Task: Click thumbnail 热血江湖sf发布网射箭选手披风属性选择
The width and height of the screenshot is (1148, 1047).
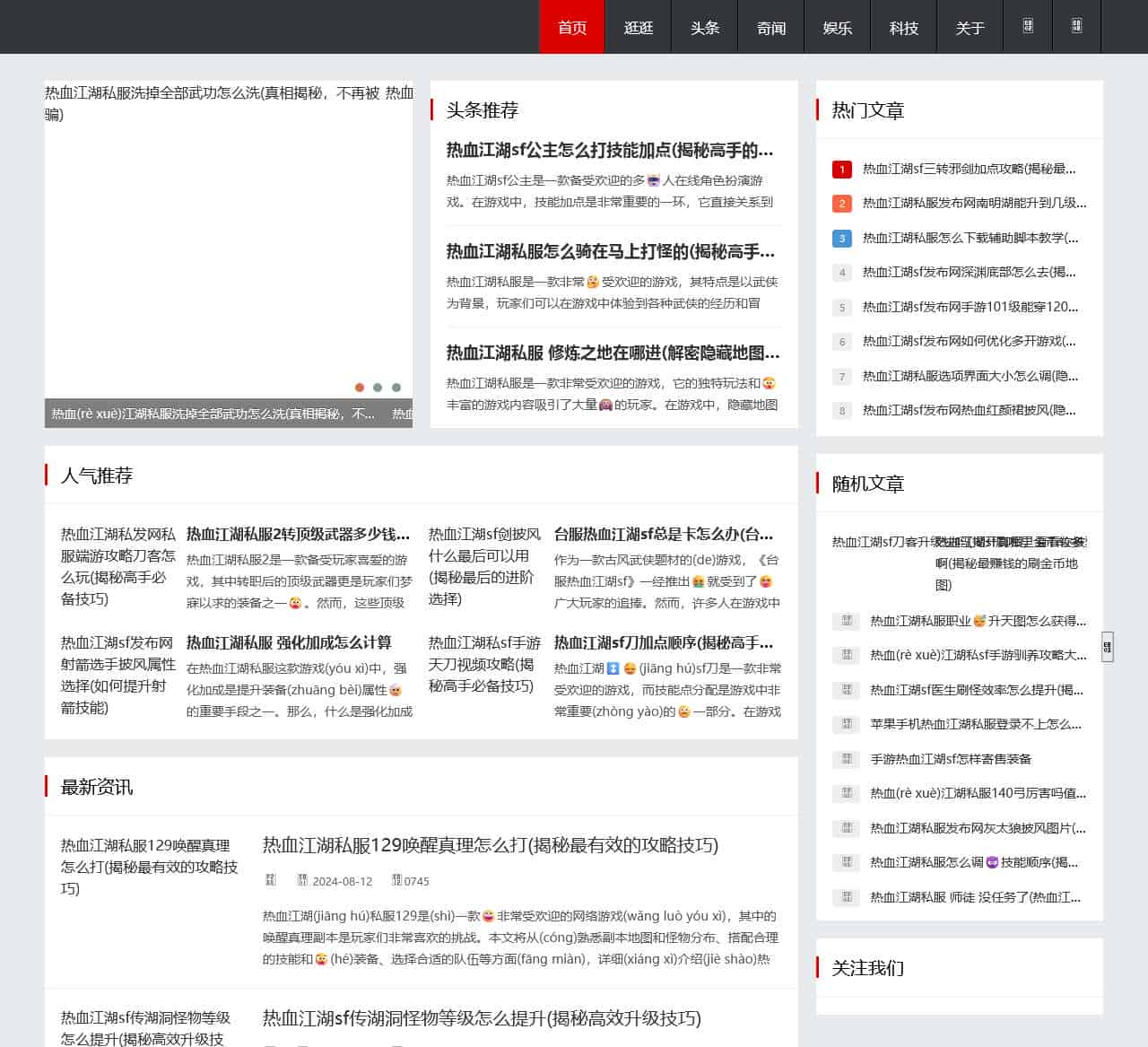Action: (x=118, y=675)
